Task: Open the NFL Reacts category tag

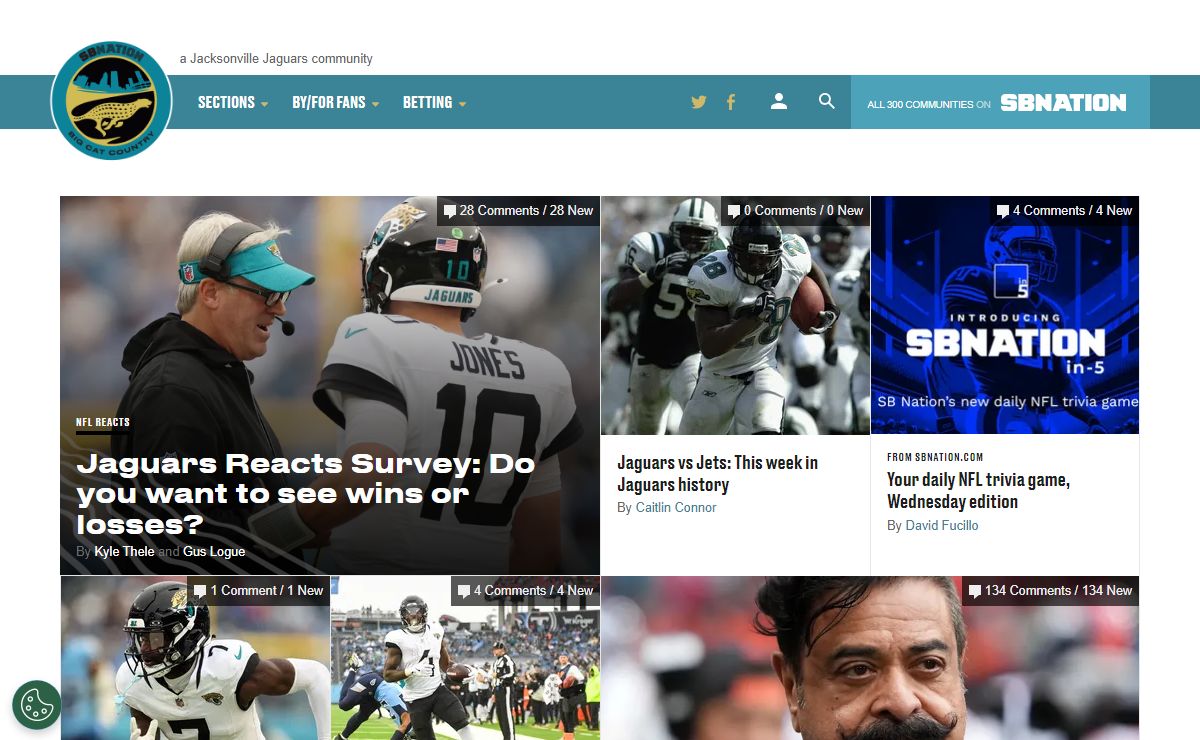Action: pos(103,422)
